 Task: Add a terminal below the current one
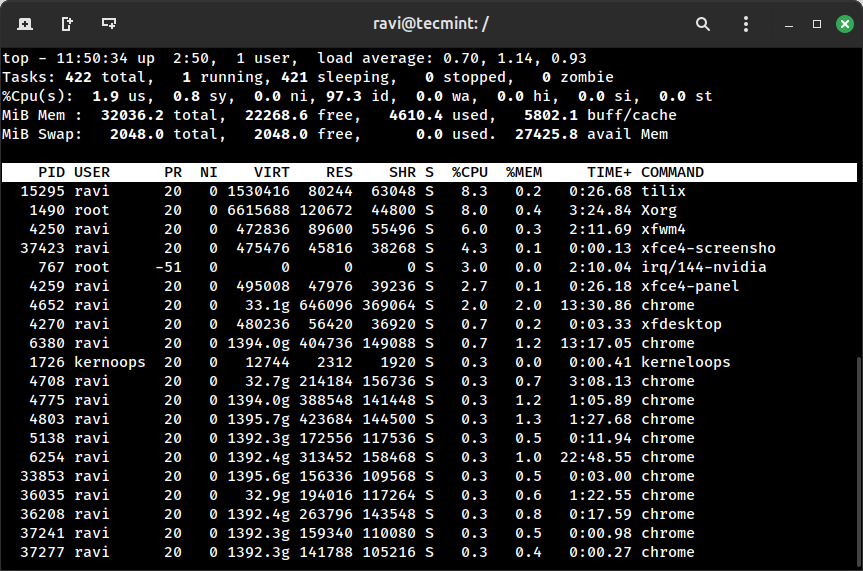[109, 23]
